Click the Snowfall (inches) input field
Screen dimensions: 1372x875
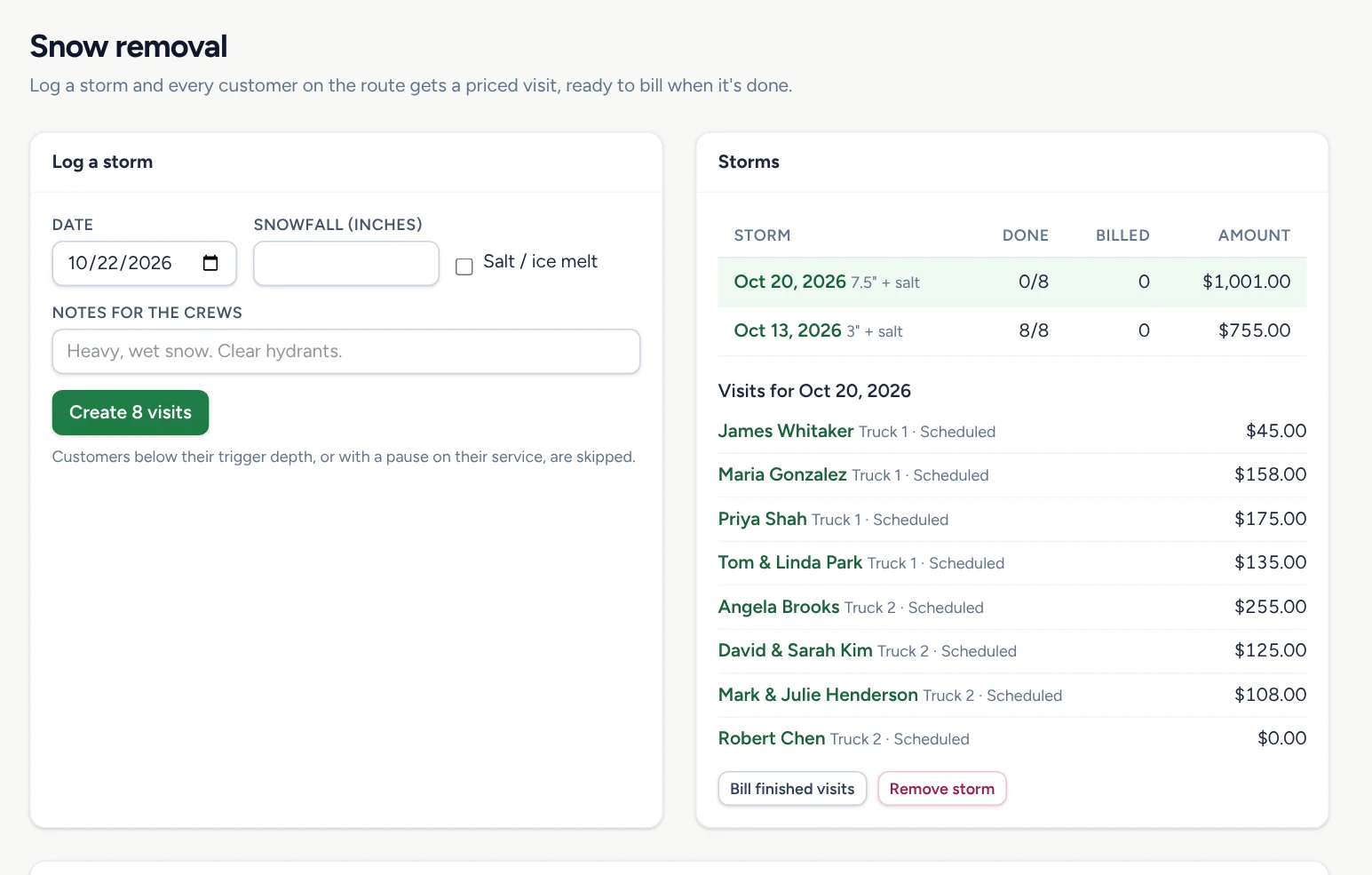[x=346, y=264]
